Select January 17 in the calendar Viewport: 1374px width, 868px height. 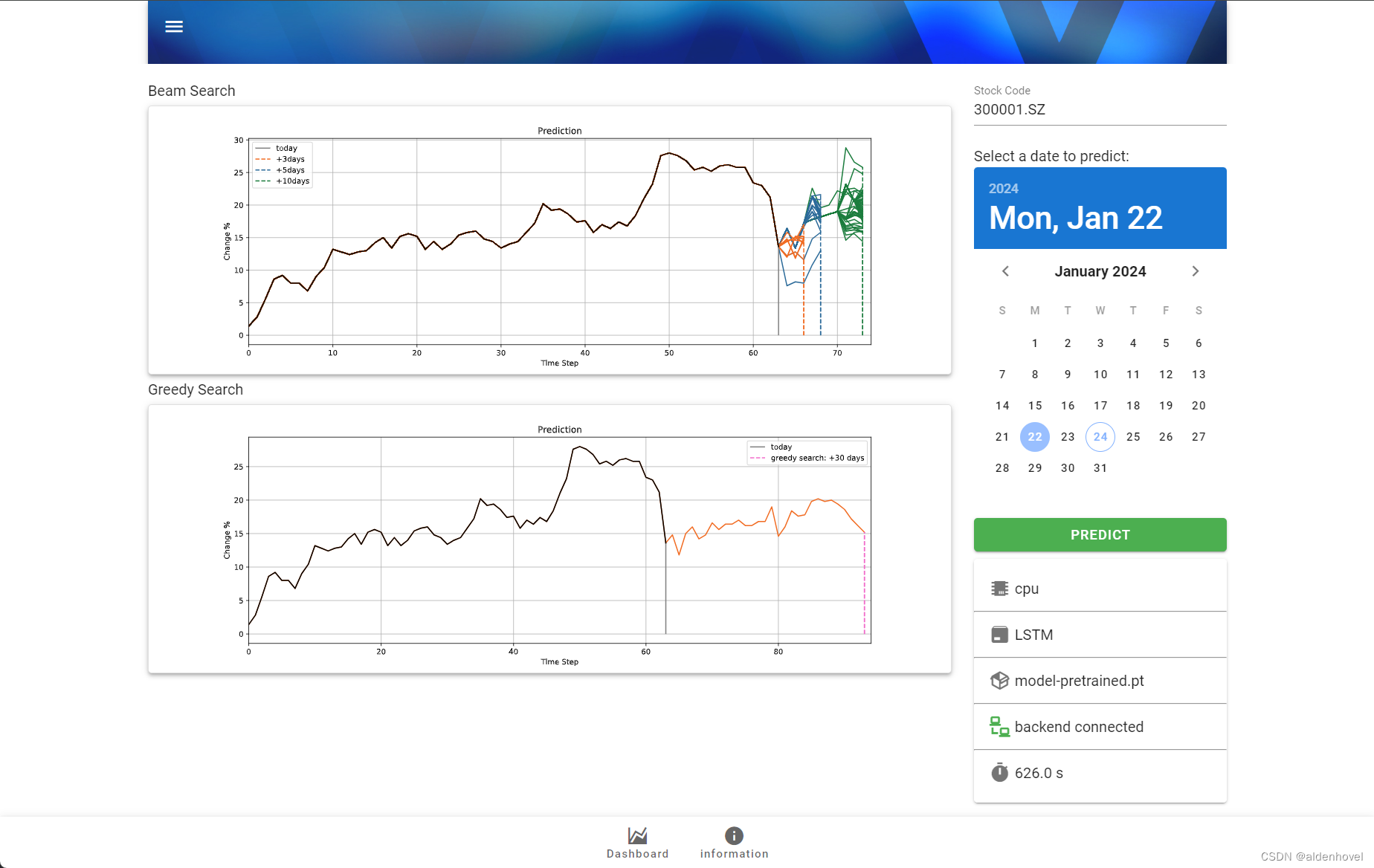pos(1100,406)
